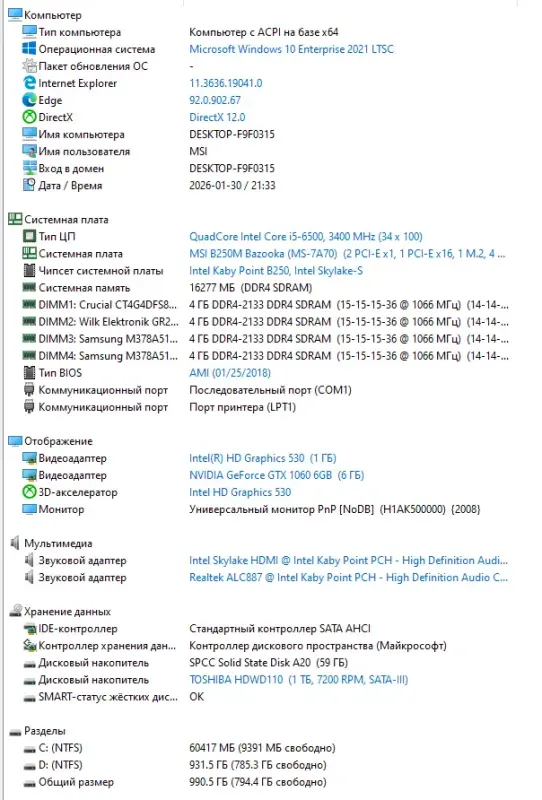
Task: Select the Универсальный монитор PnP value
Action: coord(334,509)
